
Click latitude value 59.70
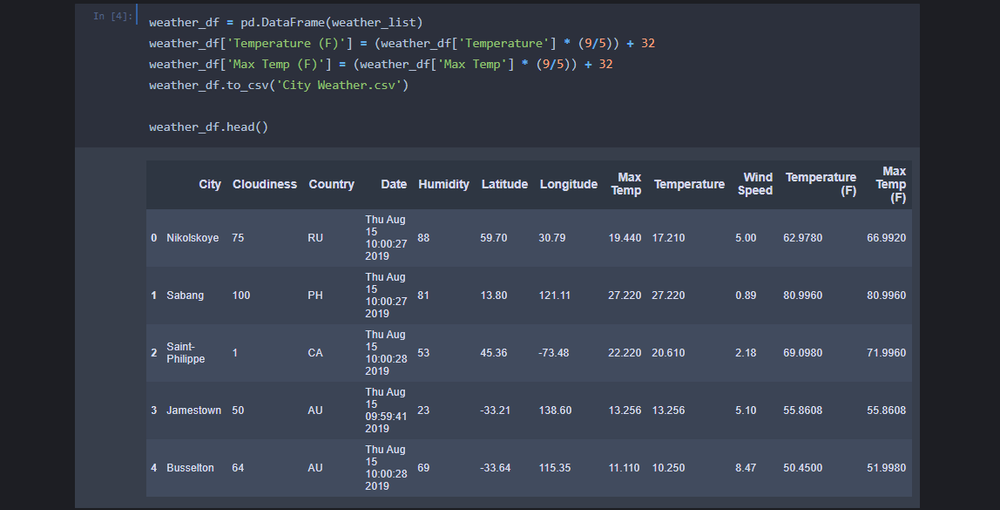coord(494,238)
